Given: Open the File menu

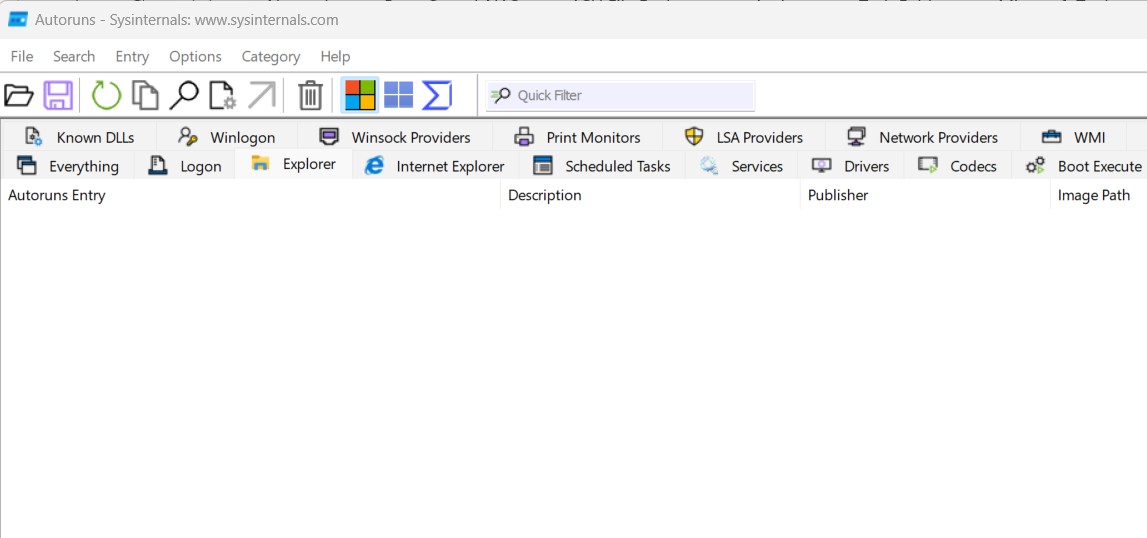Looking at the screenshot, I should pos(22,56).
